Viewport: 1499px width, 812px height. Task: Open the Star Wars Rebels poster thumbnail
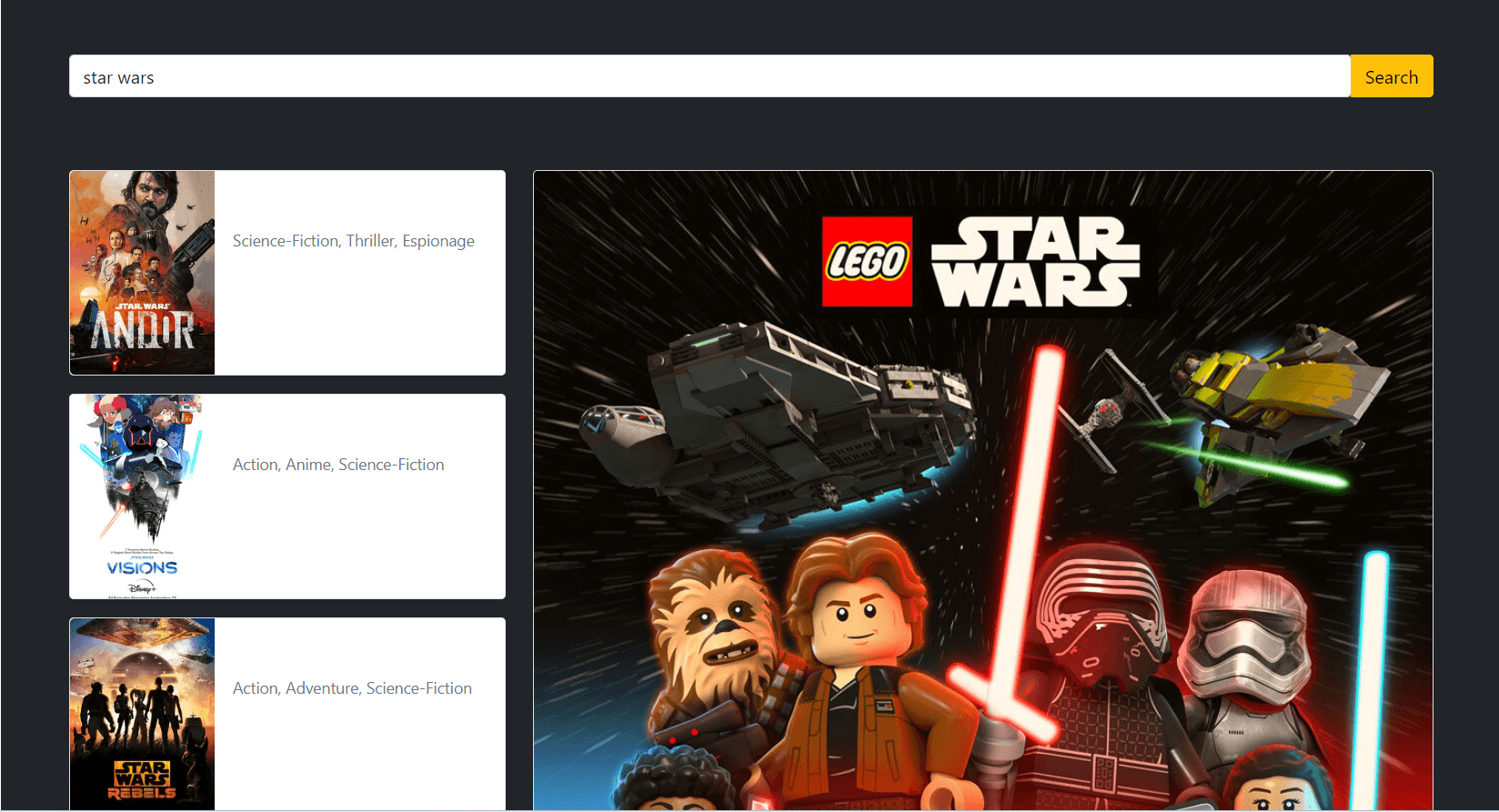143,713
